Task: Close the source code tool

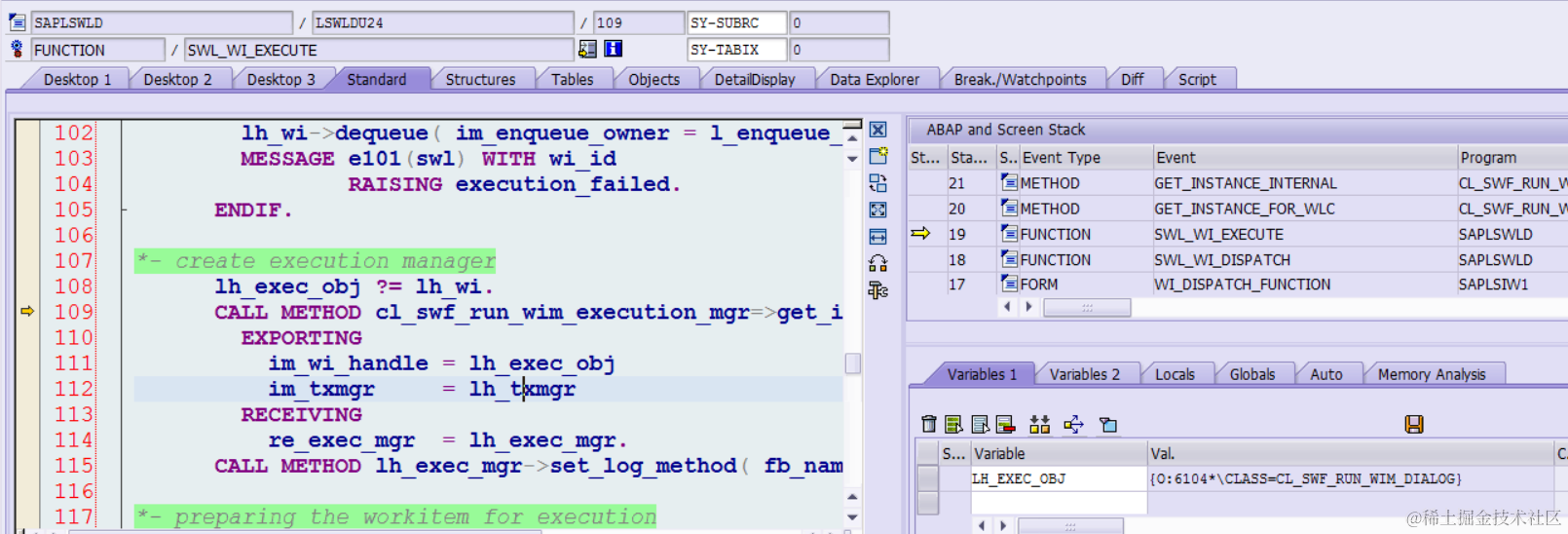Action: tap(877, 130)
